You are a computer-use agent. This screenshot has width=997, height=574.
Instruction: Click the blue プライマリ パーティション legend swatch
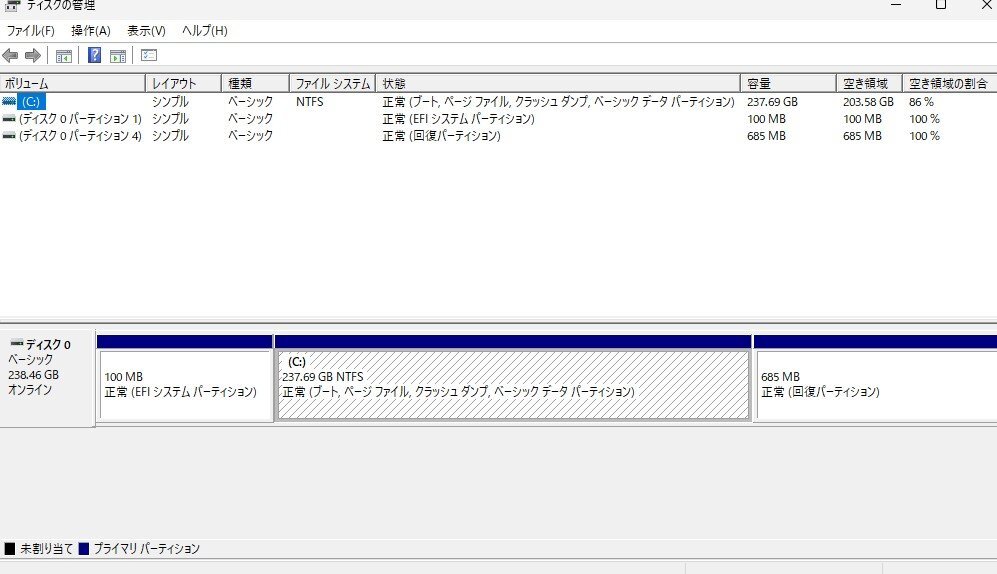(x=83, y=549)
